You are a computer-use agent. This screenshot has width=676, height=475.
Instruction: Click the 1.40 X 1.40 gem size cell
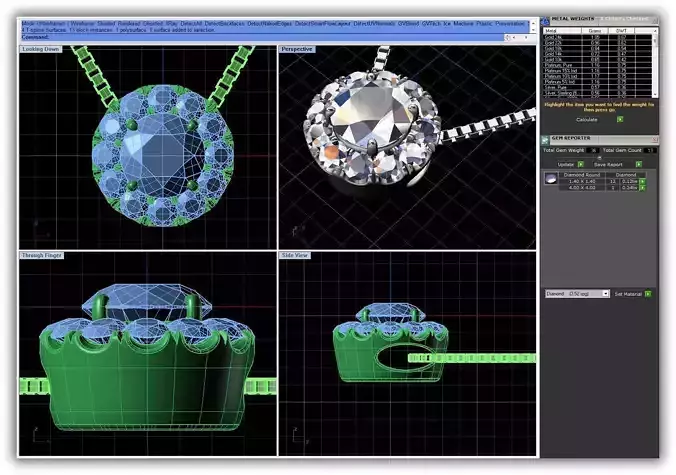[x=582, y=181]
